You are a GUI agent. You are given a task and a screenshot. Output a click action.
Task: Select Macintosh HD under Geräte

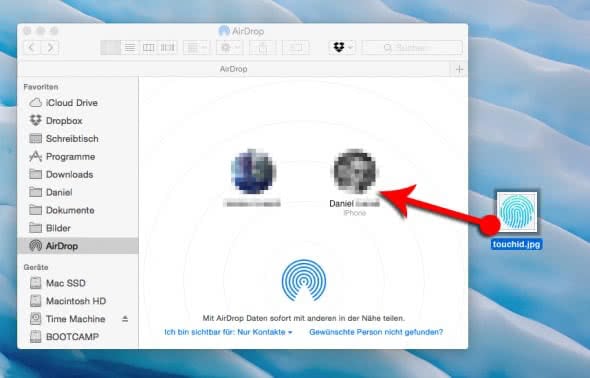tap(78, 301)
